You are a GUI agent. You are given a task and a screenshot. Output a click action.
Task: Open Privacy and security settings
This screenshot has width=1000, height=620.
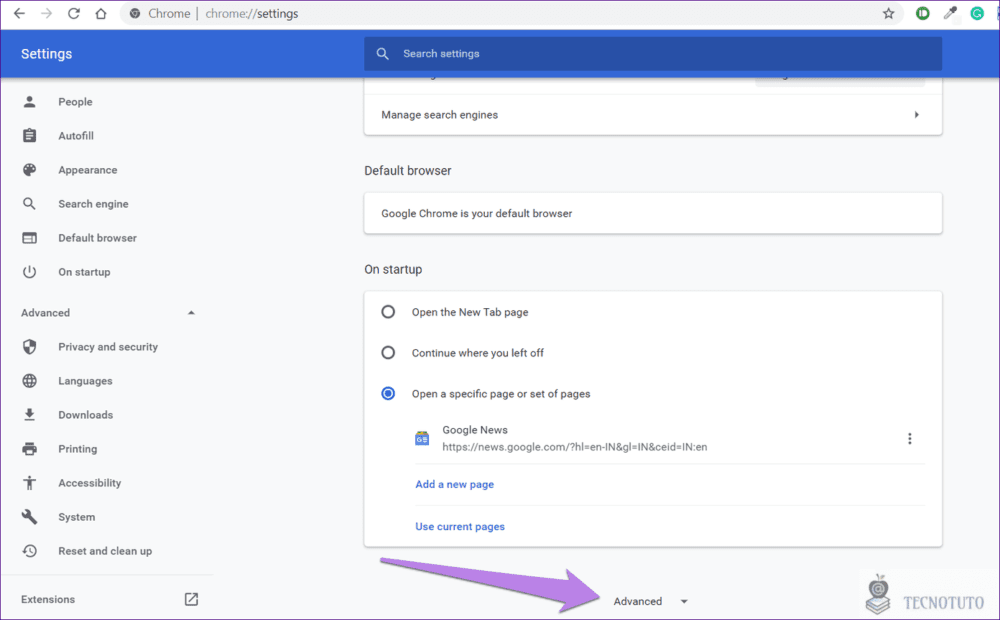[108, 347]
